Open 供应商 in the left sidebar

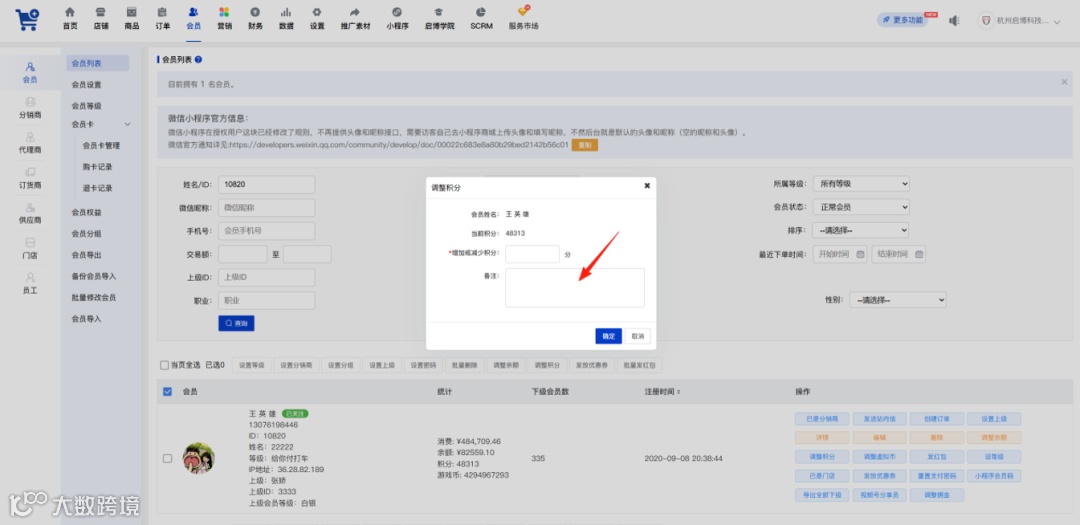coord(30,213)
